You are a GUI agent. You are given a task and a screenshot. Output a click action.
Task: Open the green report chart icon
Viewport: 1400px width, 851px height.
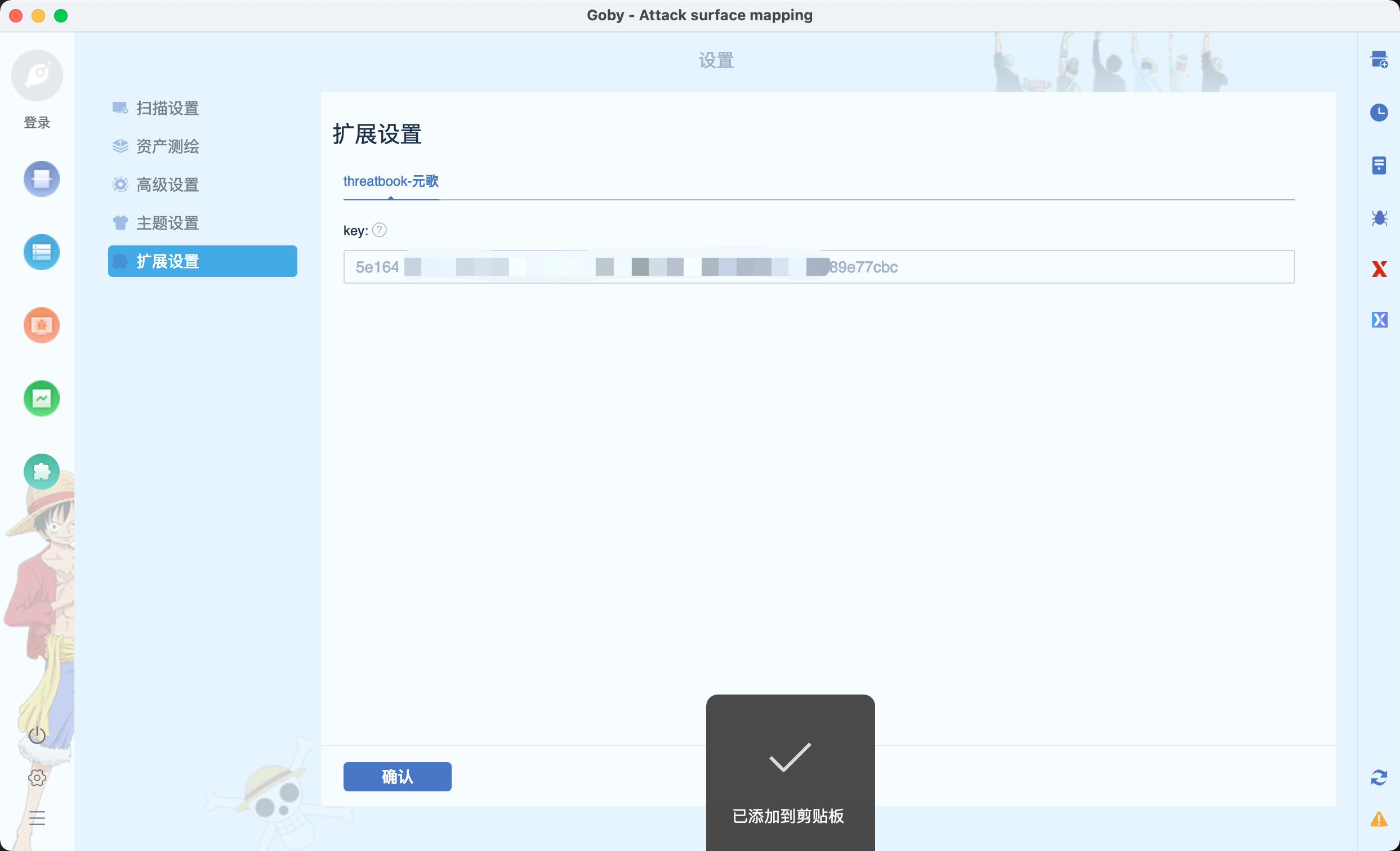(x=41, y=398)
